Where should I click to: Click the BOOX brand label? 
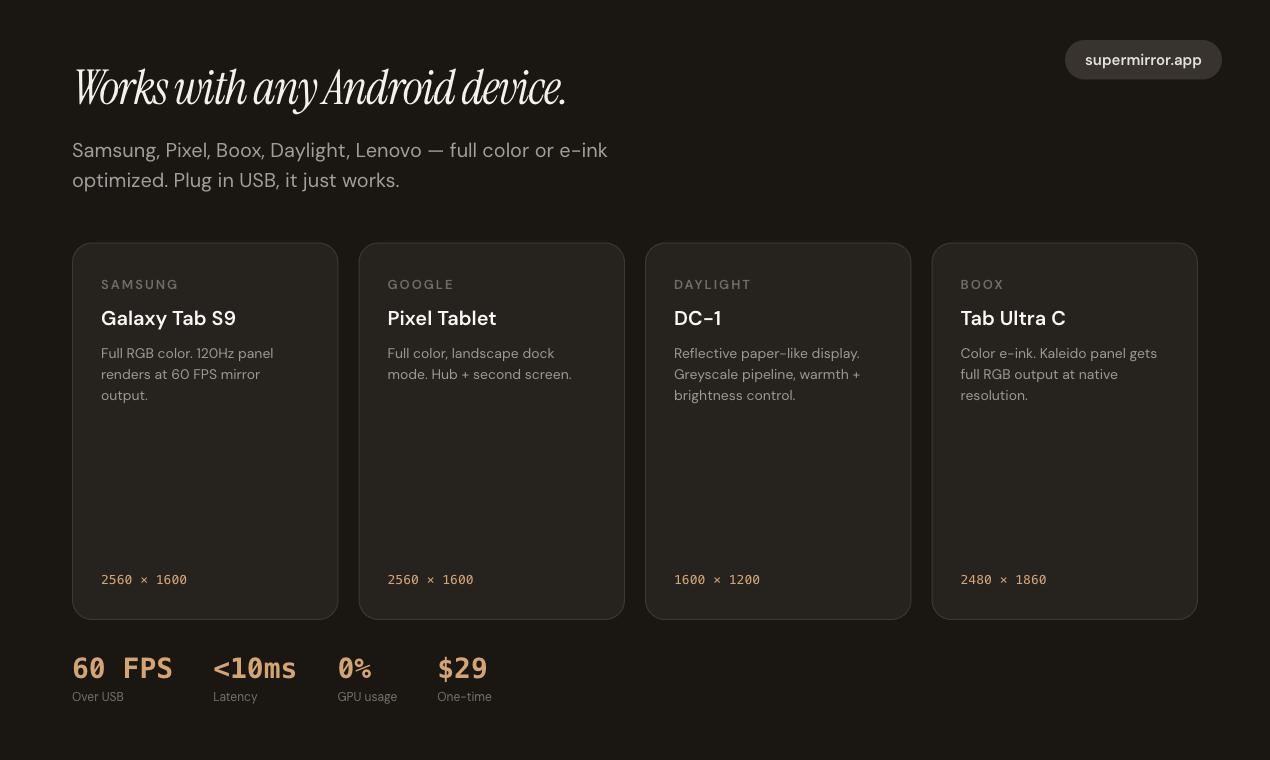point(982,285)
